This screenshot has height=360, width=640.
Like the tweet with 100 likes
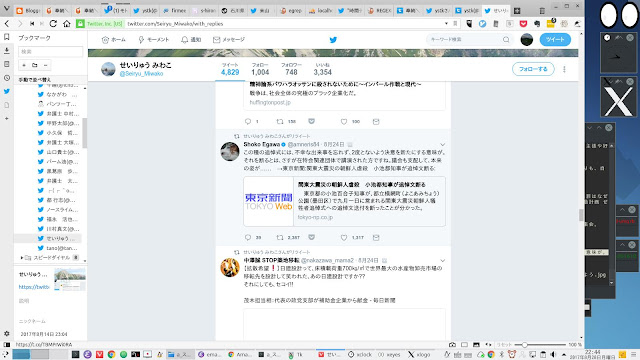coord(344,121)
